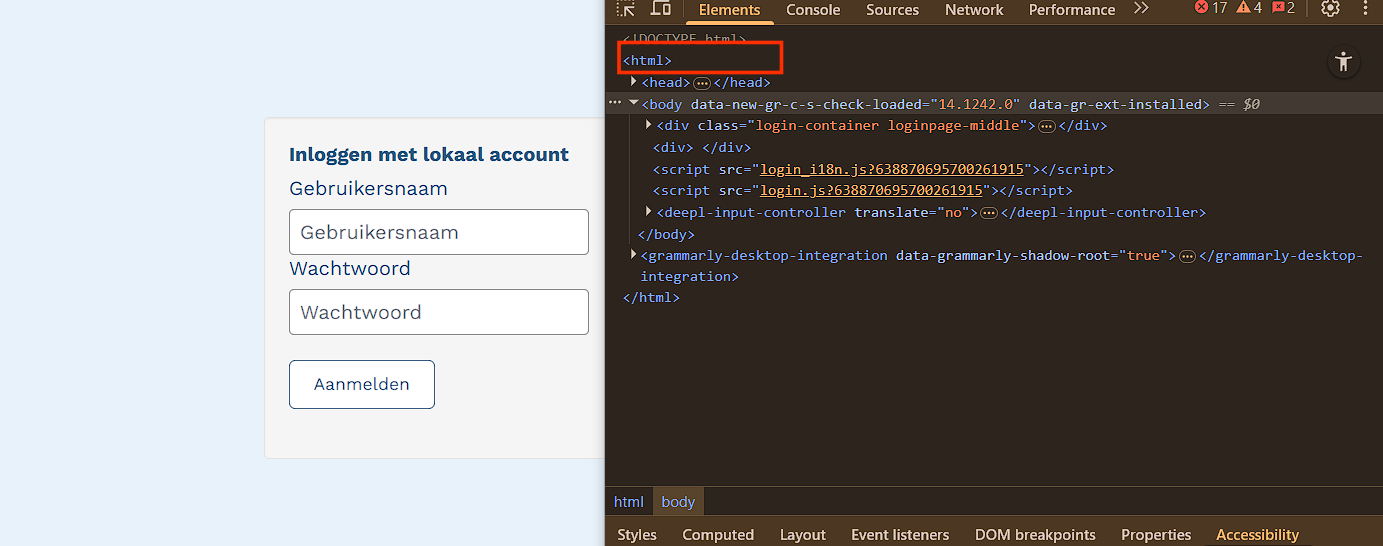Select html in breadcrumb bar
This screenshot has height=546, width=1383.
click(629, 502)
